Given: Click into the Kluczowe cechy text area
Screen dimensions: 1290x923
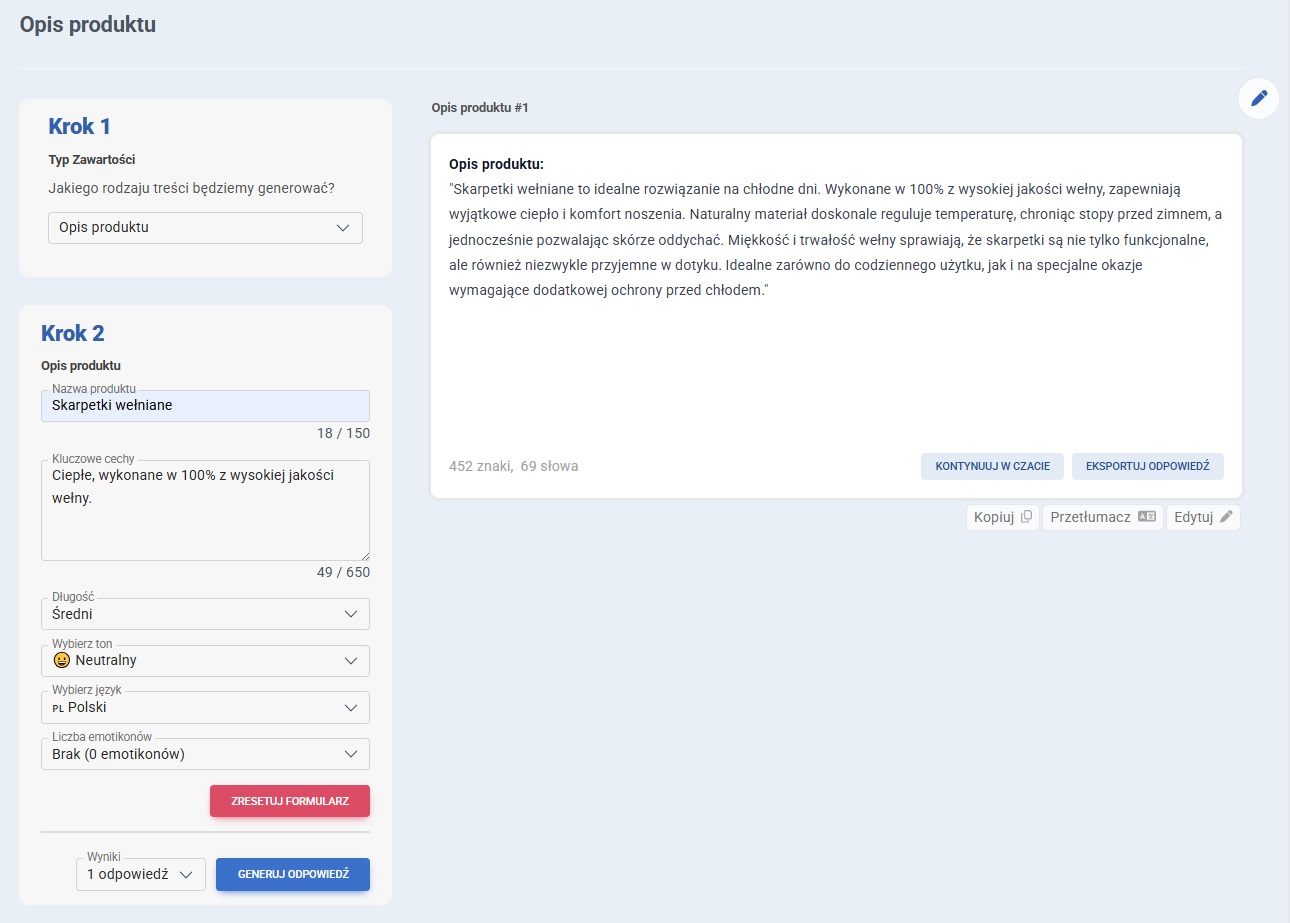Looking at the screenshot, I should pyautogui.click(x=205, y=520).
